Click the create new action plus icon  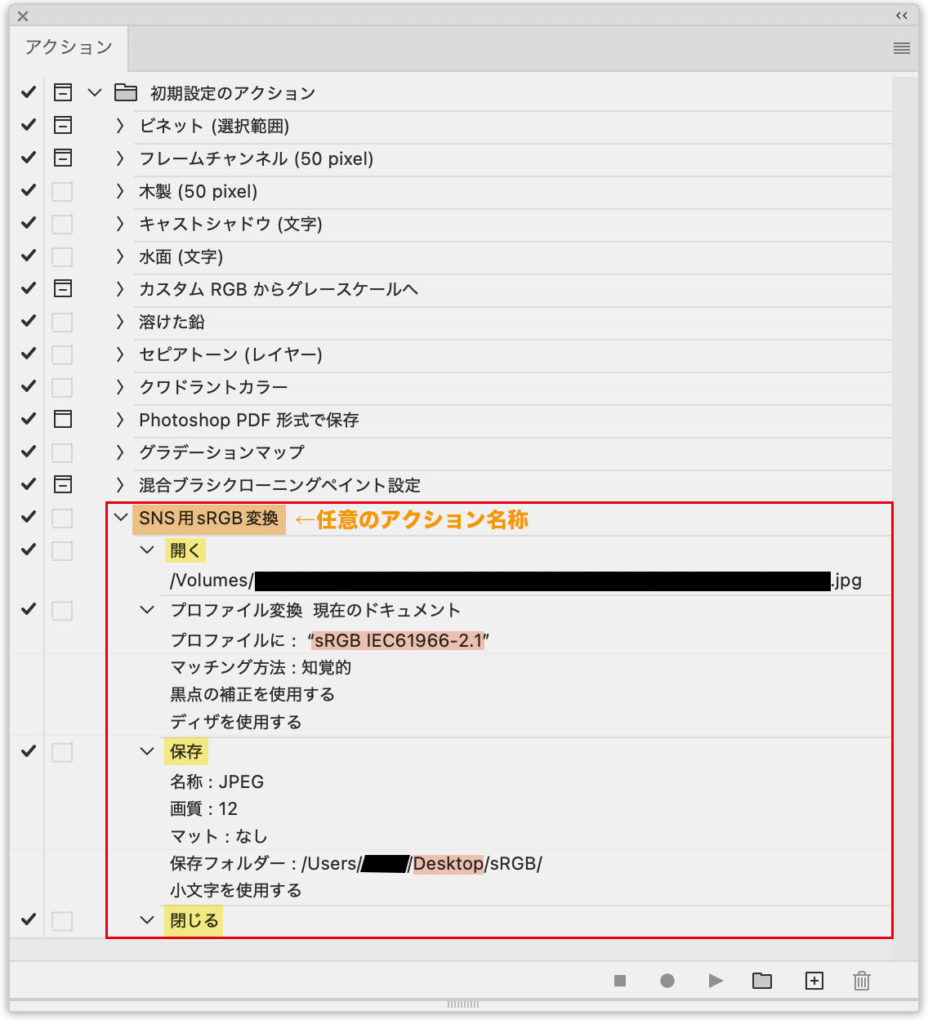tap(814, 981)
